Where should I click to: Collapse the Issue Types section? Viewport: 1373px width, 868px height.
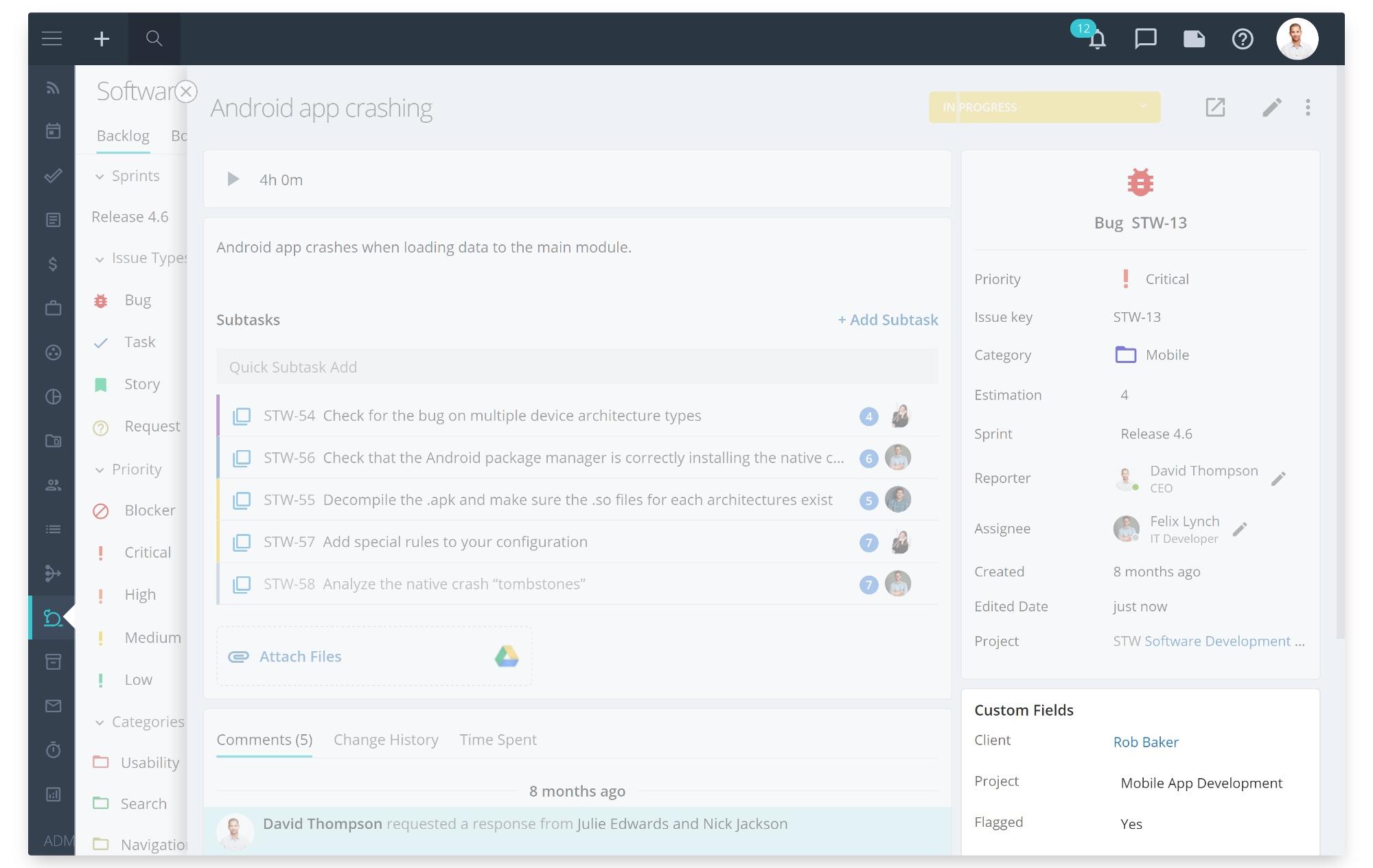(x=100, y=259)
